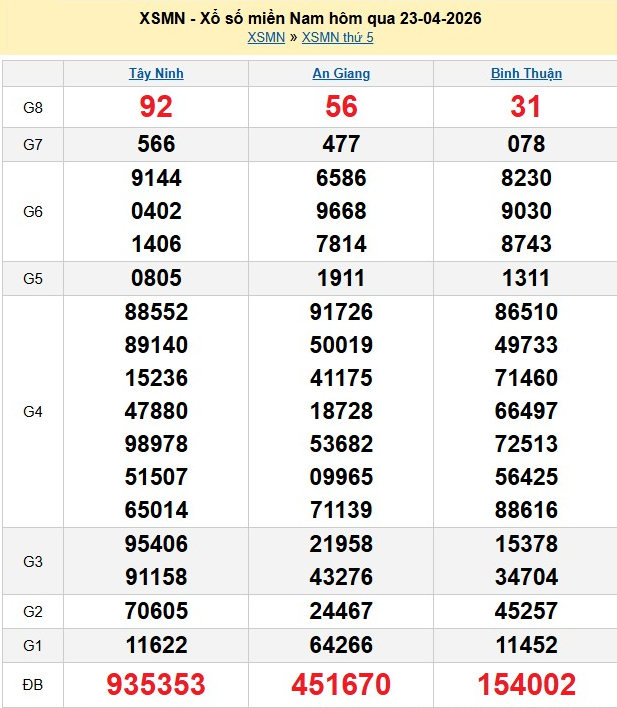Select Bình Thuận G8 number 31
Image resolution: width=617 pixels, height=708 pixels.
click(x=526, y=107)
